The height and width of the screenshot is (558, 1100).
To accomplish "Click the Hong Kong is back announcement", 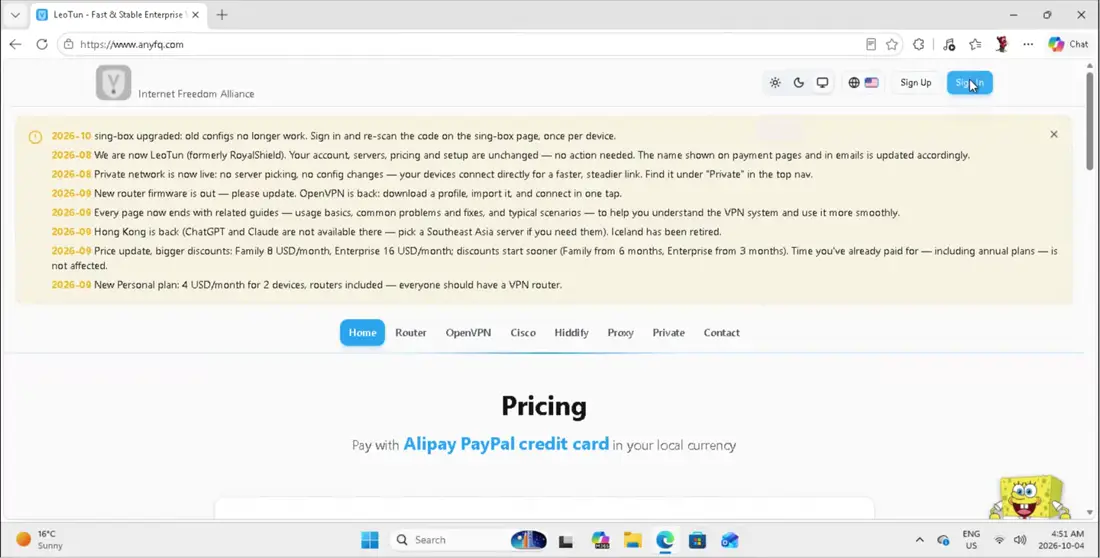I will point(387,232).
